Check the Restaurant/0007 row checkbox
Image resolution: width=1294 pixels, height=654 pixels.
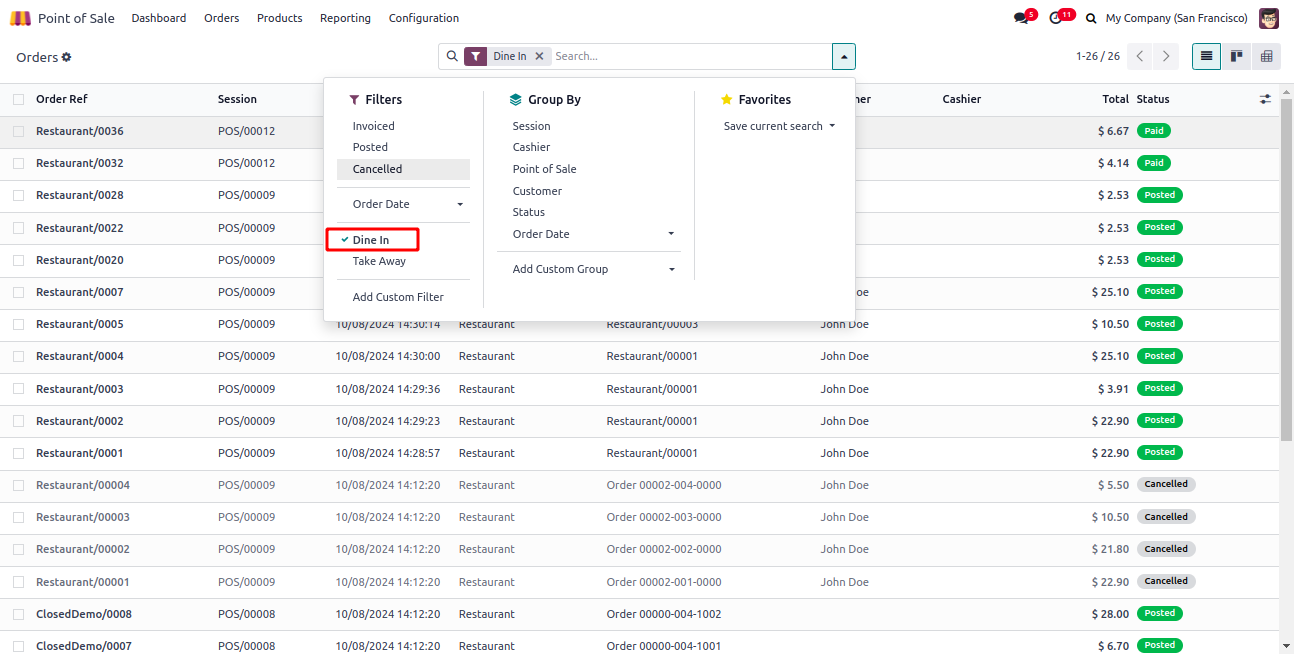click(x=18, y=292)
